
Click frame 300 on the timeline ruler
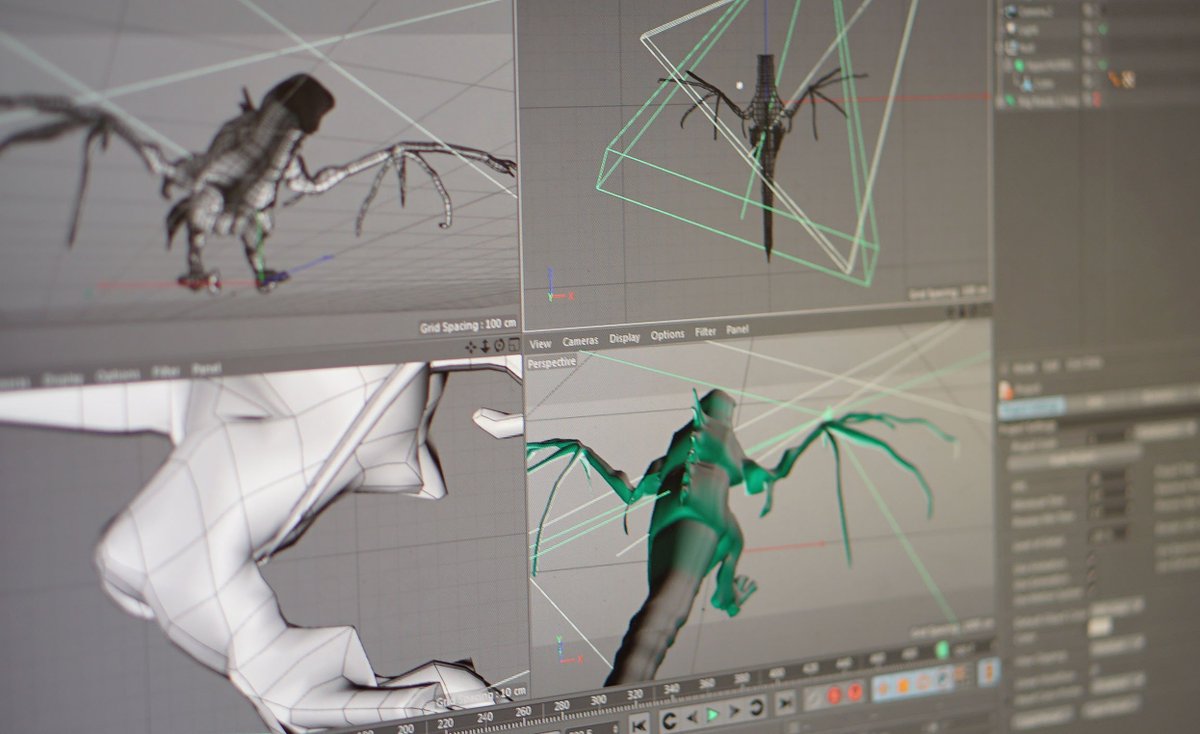coord(598,699)
